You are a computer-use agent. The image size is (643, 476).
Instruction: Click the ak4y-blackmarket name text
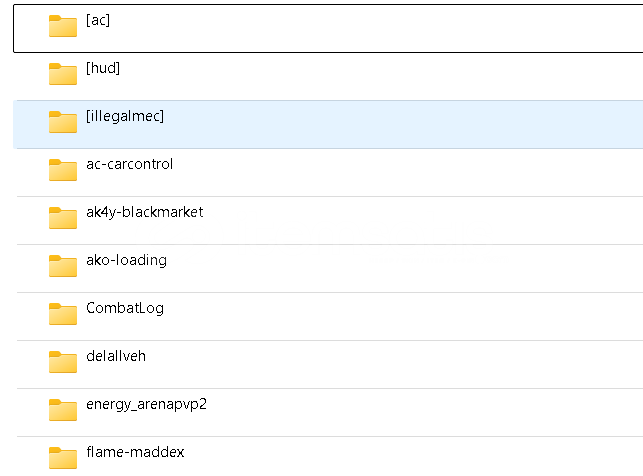[x=145, y=212]
